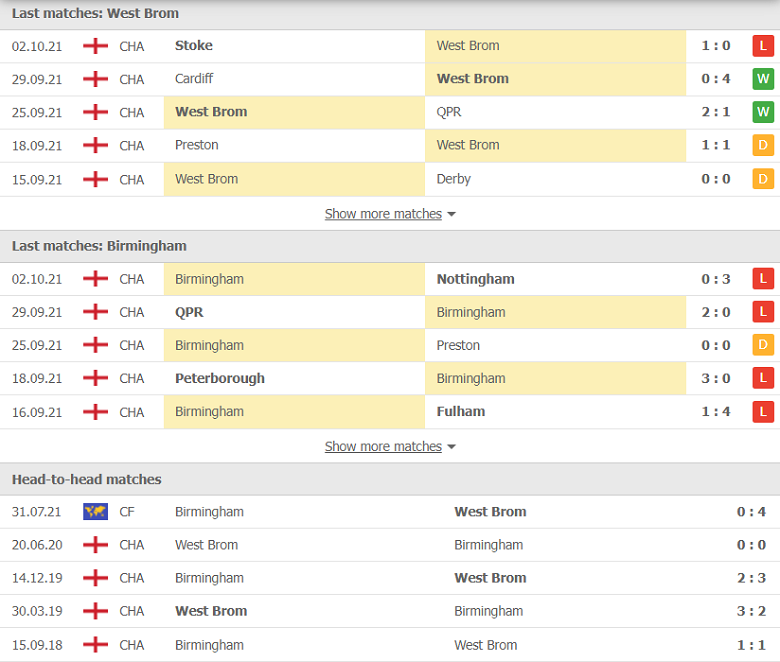The image size is (780, 662).
Task: Click the orange D badge for Preston vs West Brom
Action: pyautogui.click(x=763, y=145)
